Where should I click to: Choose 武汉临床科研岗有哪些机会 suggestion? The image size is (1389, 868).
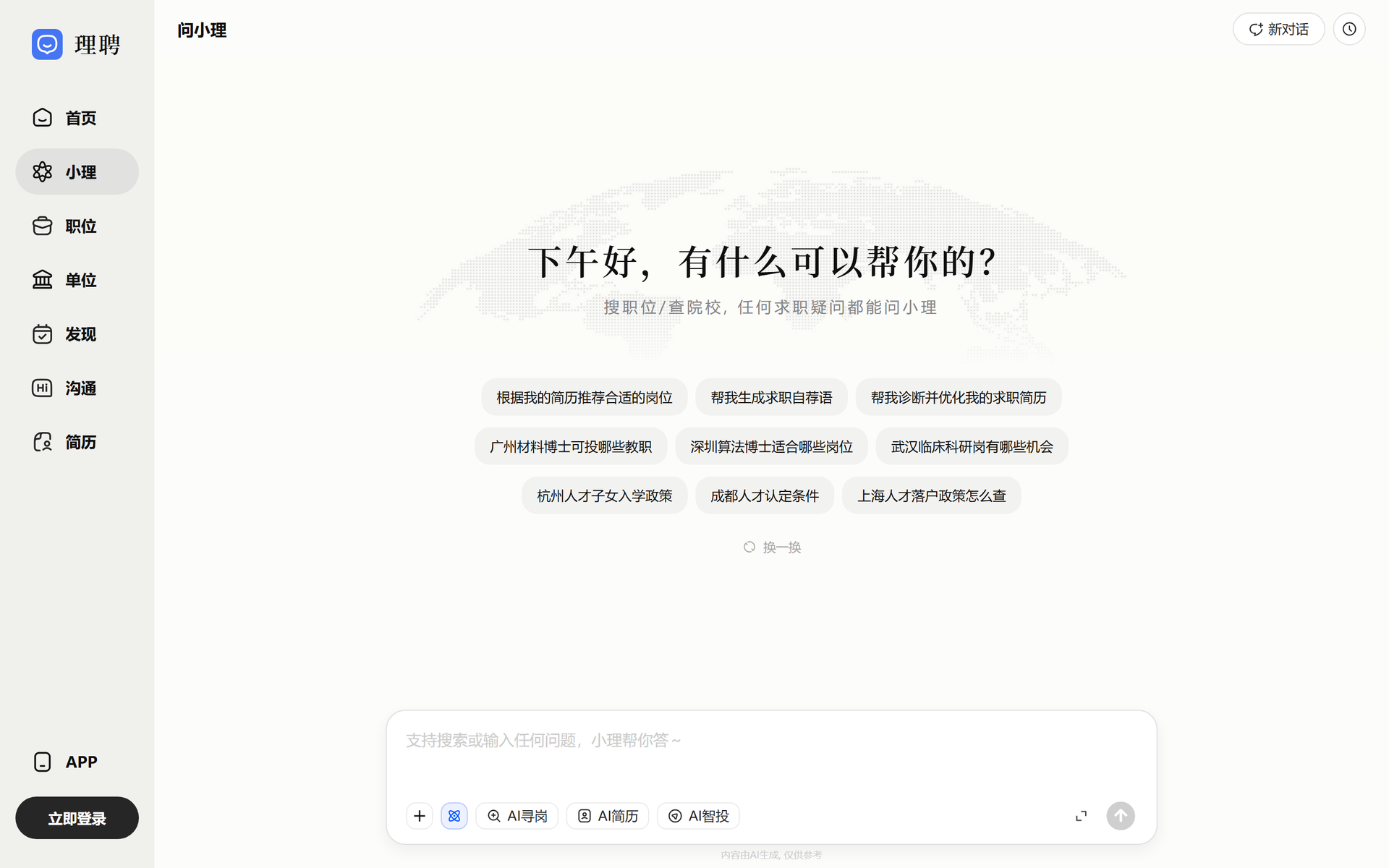tap(972, 446)
